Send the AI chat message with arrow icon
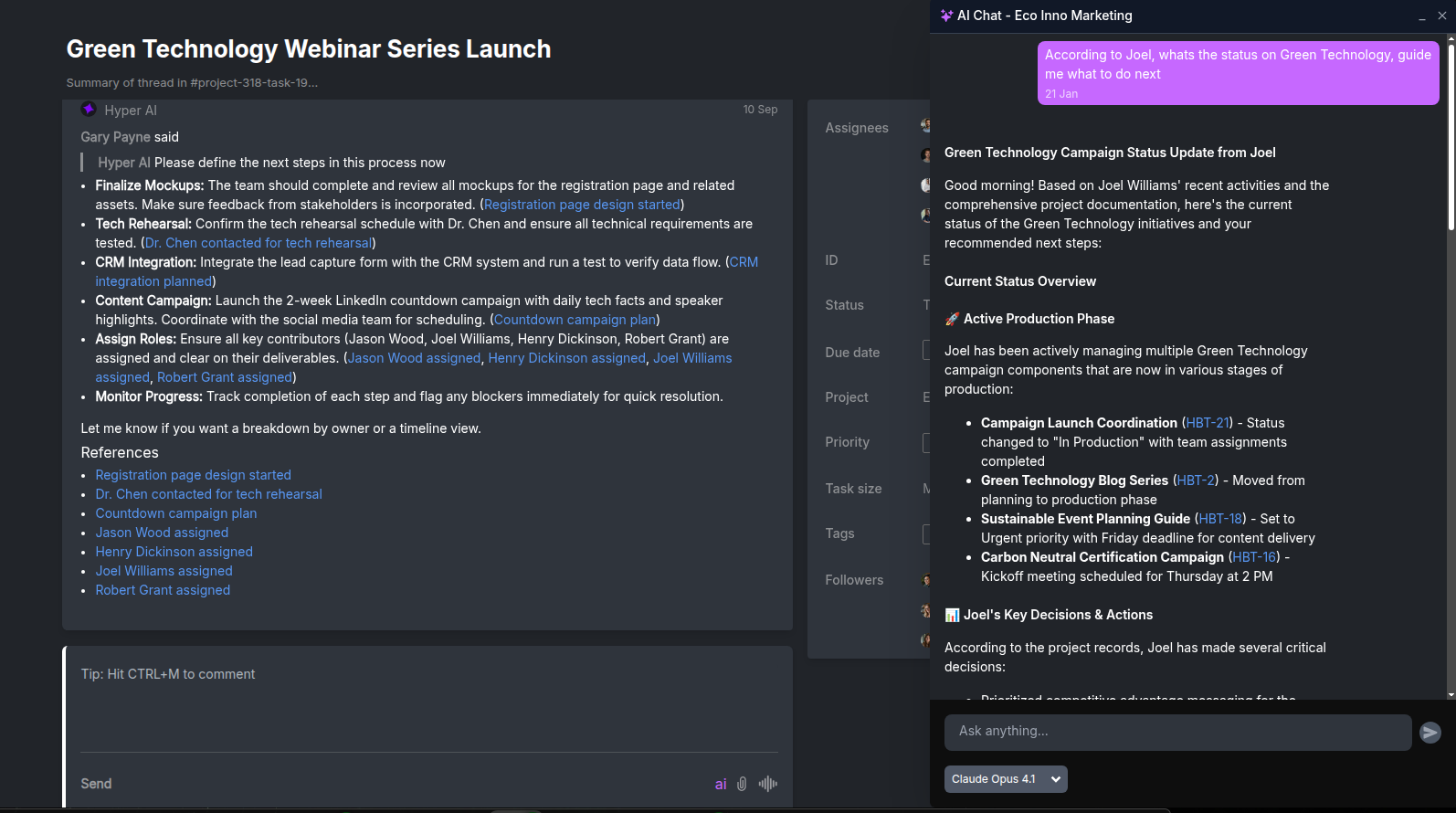The width and height of the screenshot is (1456, 813). click(1430, 733)
